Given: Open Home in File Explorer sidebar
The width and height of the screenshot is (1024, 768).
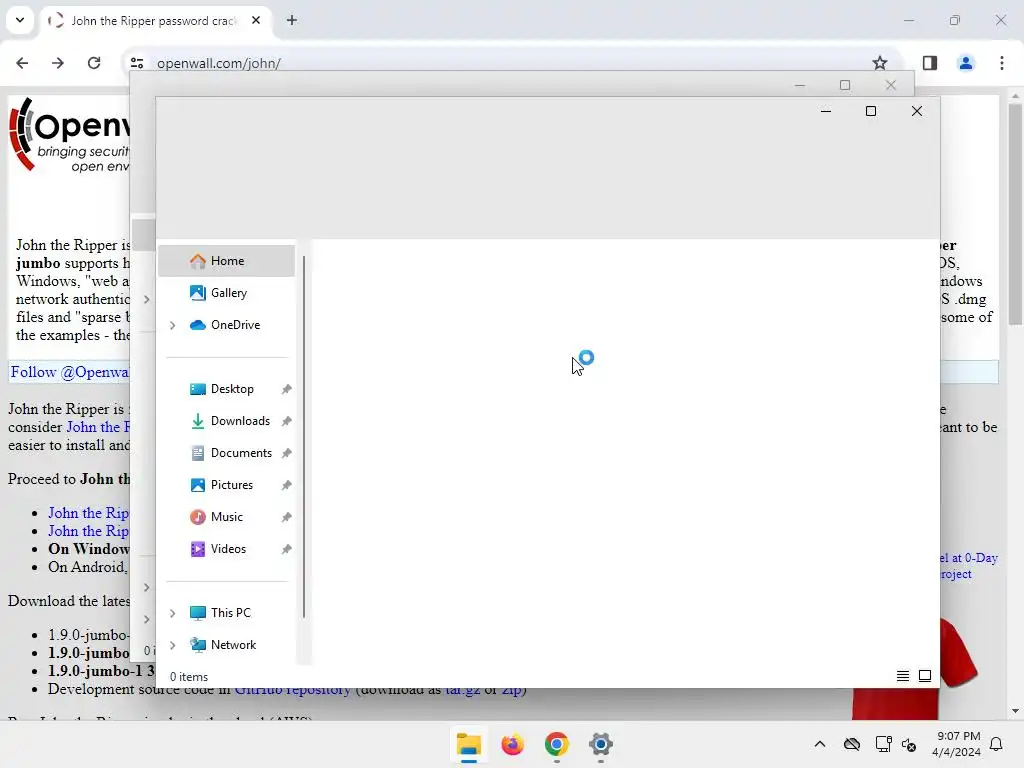Looking at the screenshot, I should [x=226, y=261].
